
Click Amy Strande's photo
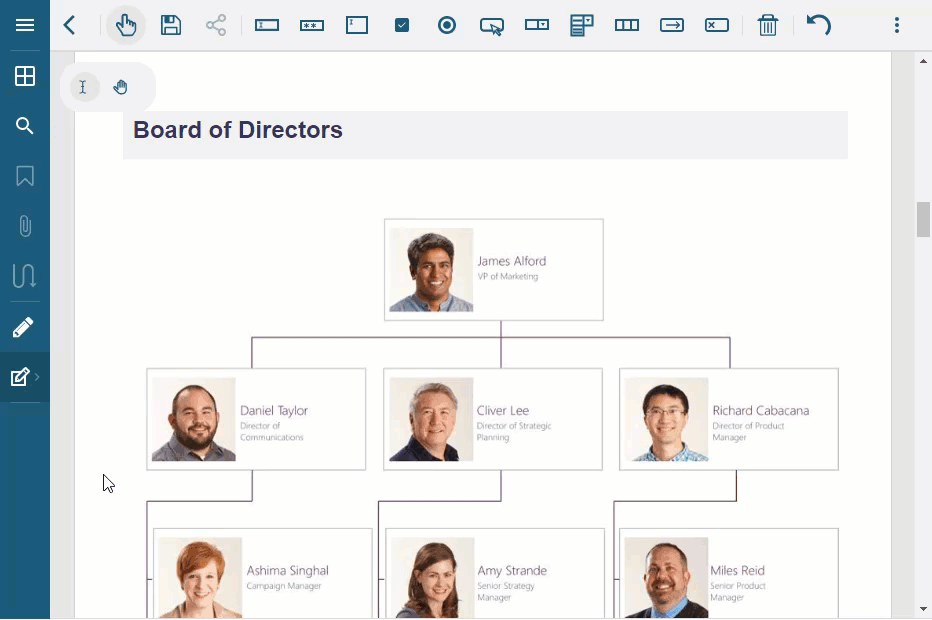point(433,578)
